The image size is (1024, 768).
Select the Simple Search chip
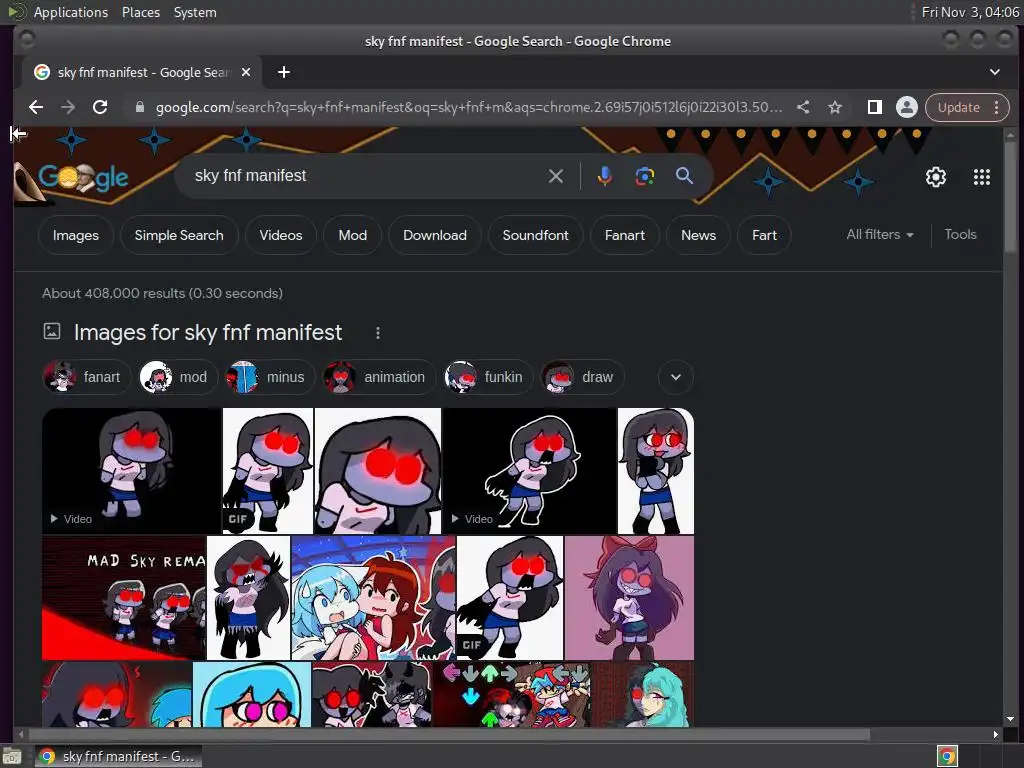(x=179, y=235)
